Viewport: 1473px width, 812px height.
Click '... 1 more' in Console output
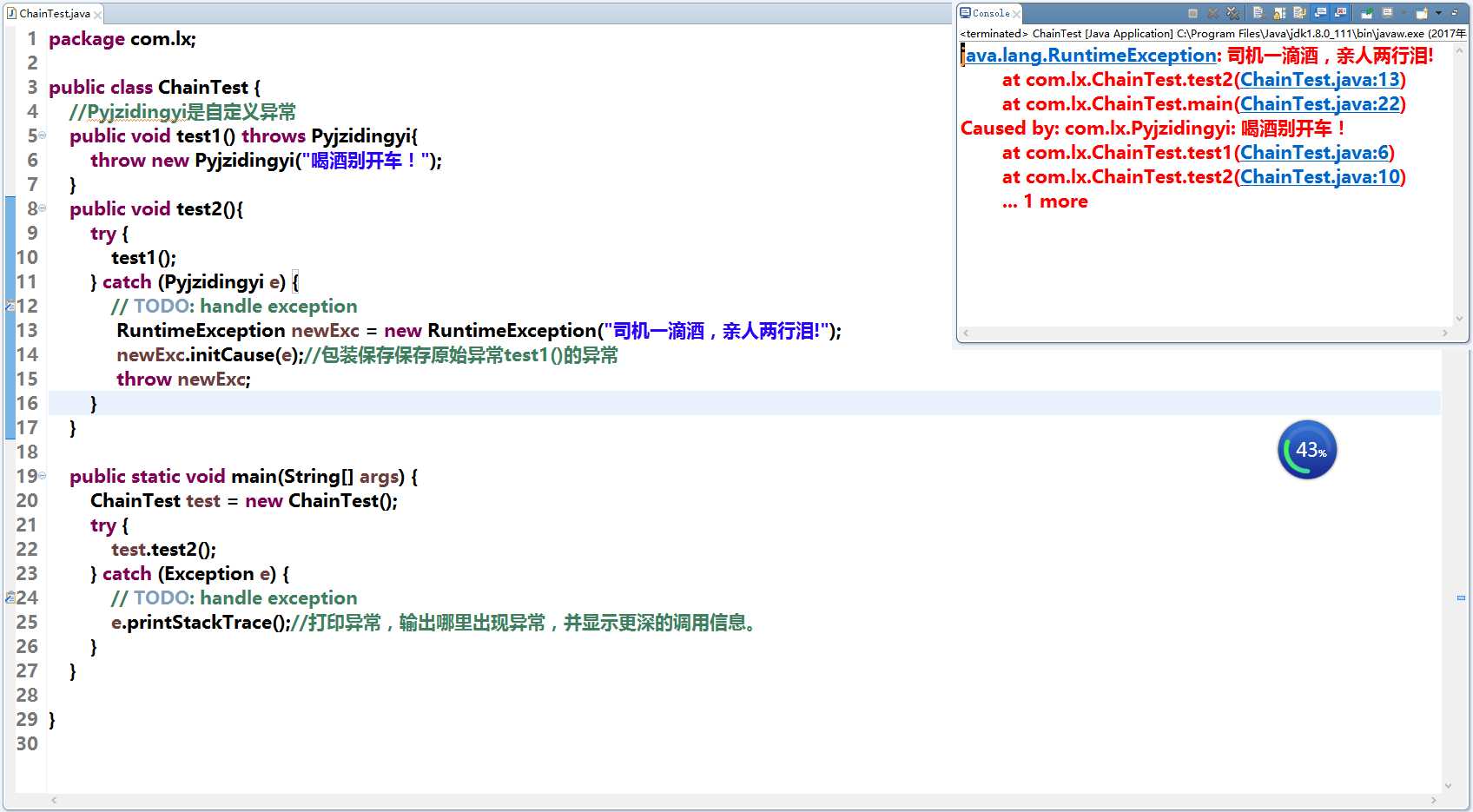(1045, 201)
